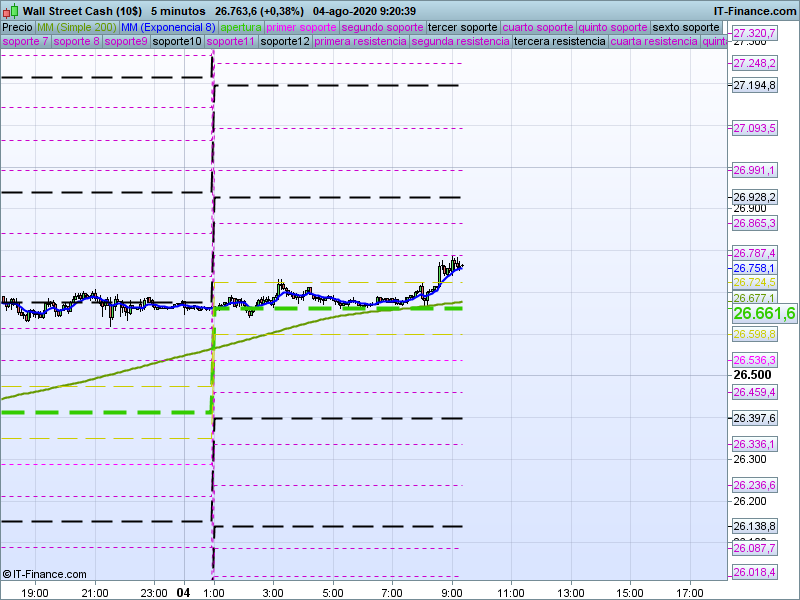Click the green 26.661,6 price tag
Viewport: 800px width, 600px height.
(765, 314)
